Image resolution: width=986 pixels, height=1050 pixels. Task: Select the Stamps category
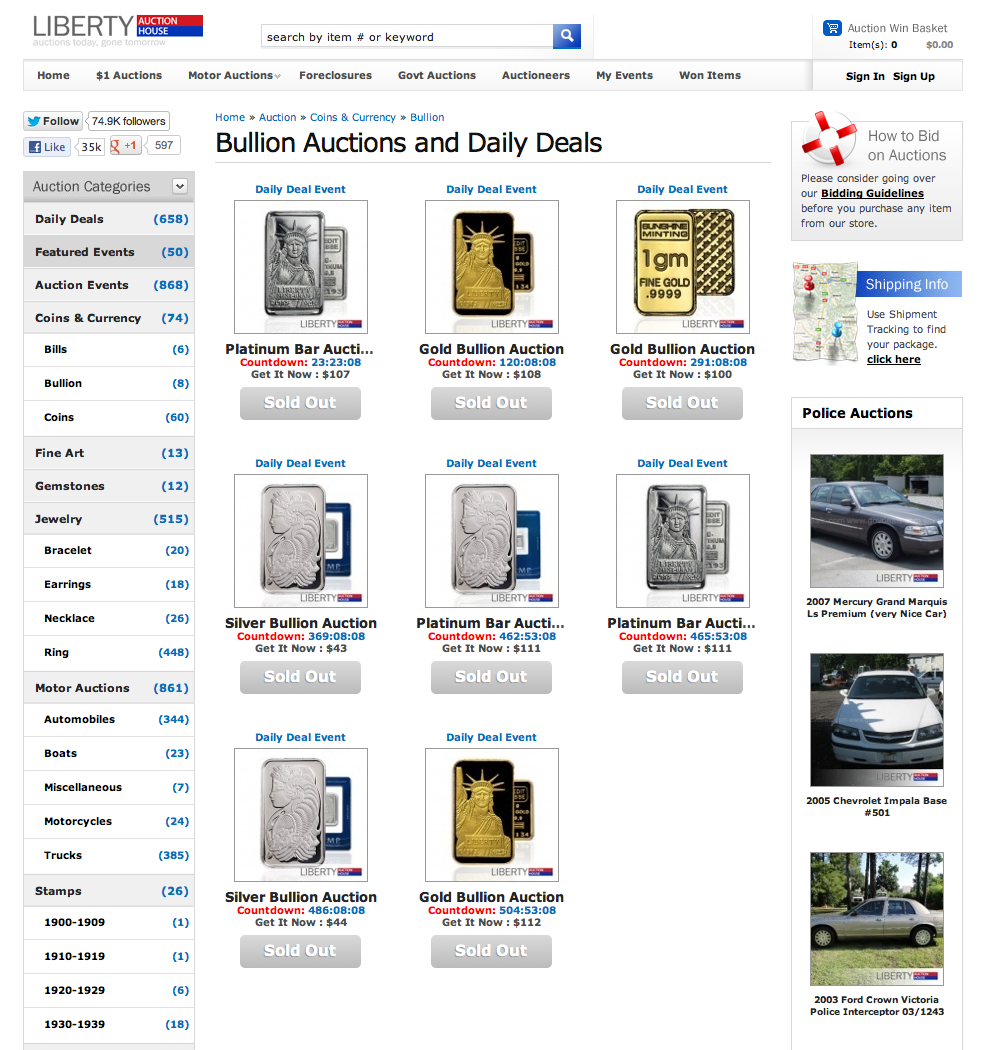click(x=109, y=891)
